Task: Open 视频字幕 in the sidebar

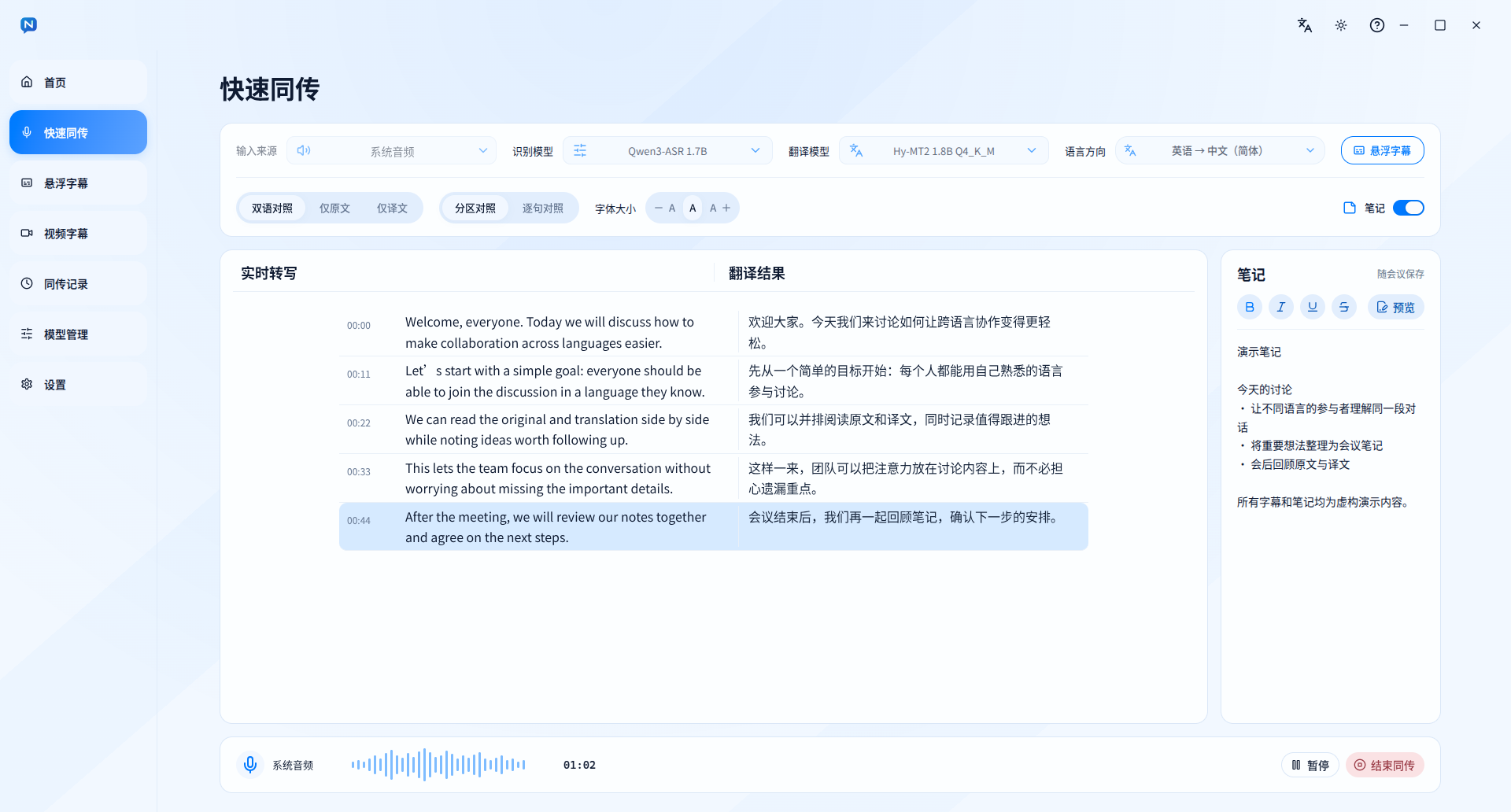Action: pyautogui.click(x=78, y=233)
